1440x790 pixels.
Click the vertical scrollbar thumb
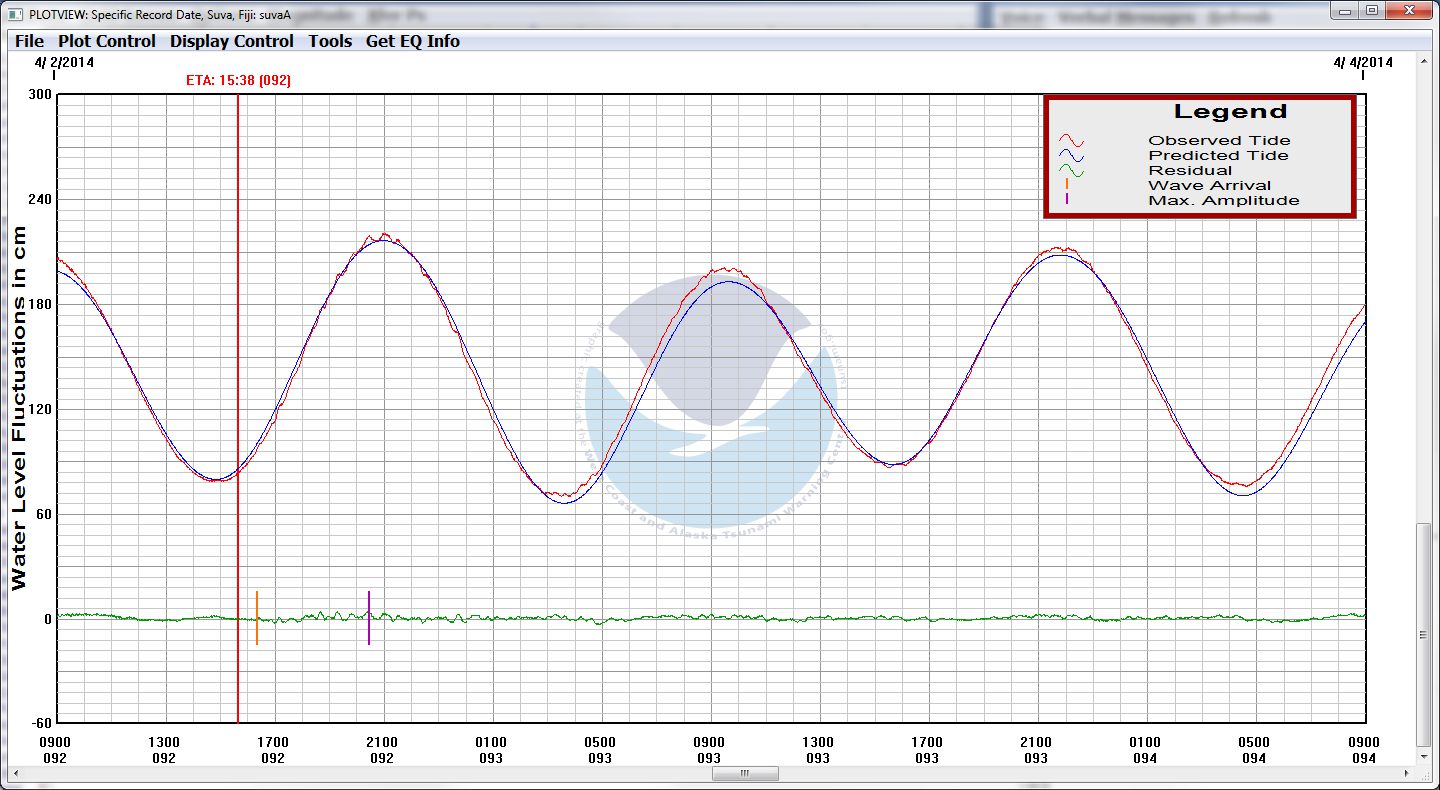point(1424,634)
